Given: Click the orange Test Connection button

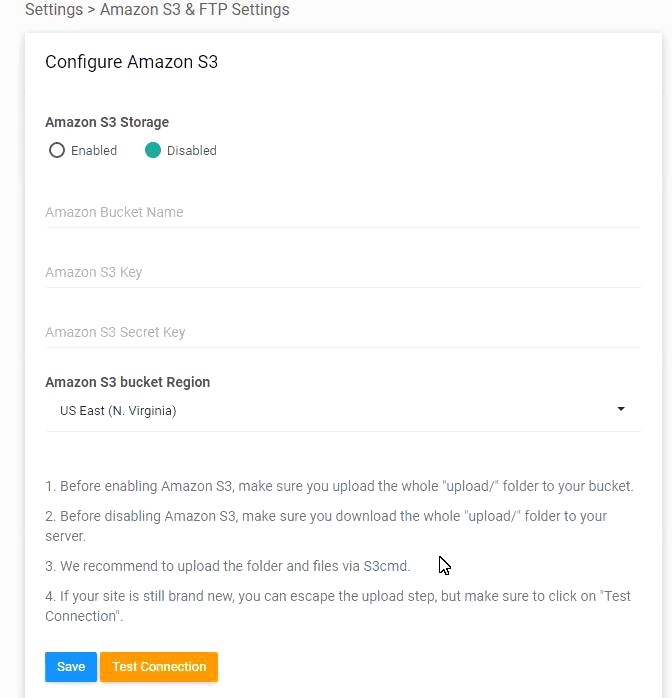Looking at the screenshot, I should tap(159, 667).
